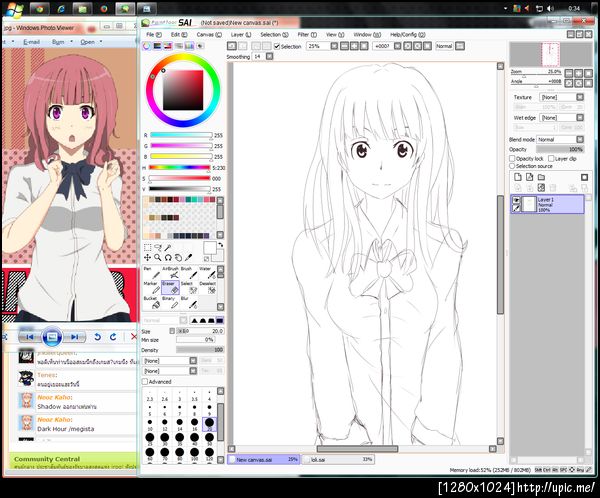
Task: Select the Select brush tool
Action: point(189,287)
